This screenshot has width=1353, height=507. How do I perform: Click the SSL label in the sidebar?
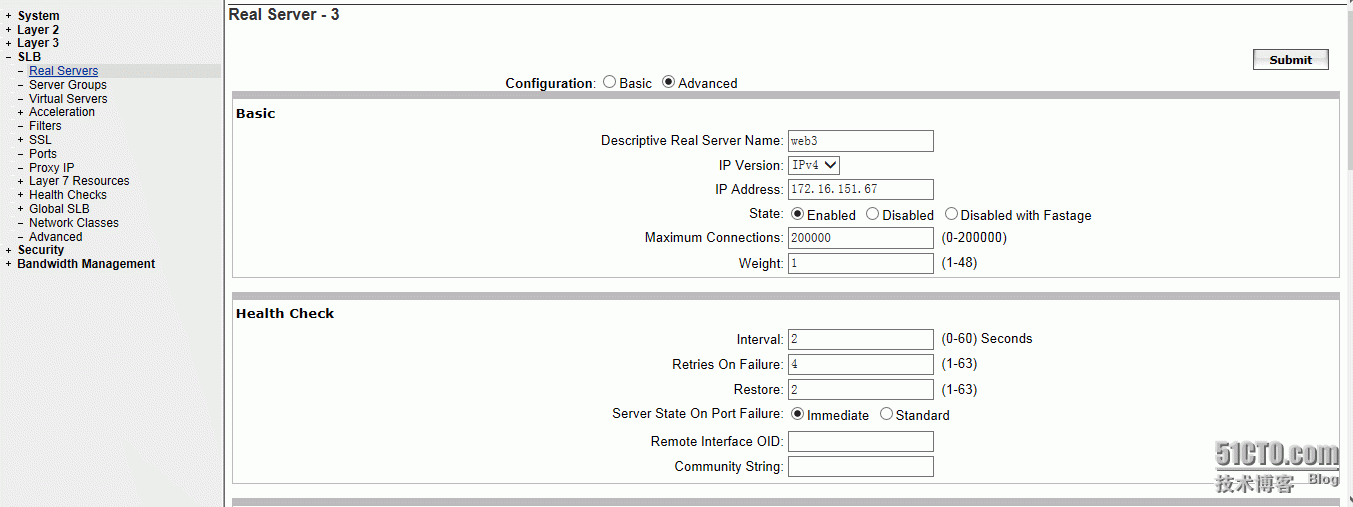click(x=40, y=140)
